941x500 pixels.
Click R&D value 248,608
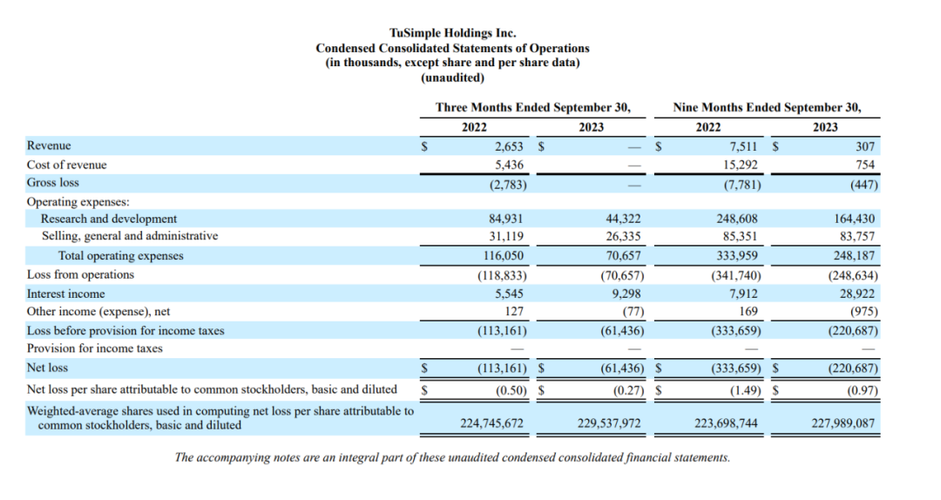[x=738, y=219]
